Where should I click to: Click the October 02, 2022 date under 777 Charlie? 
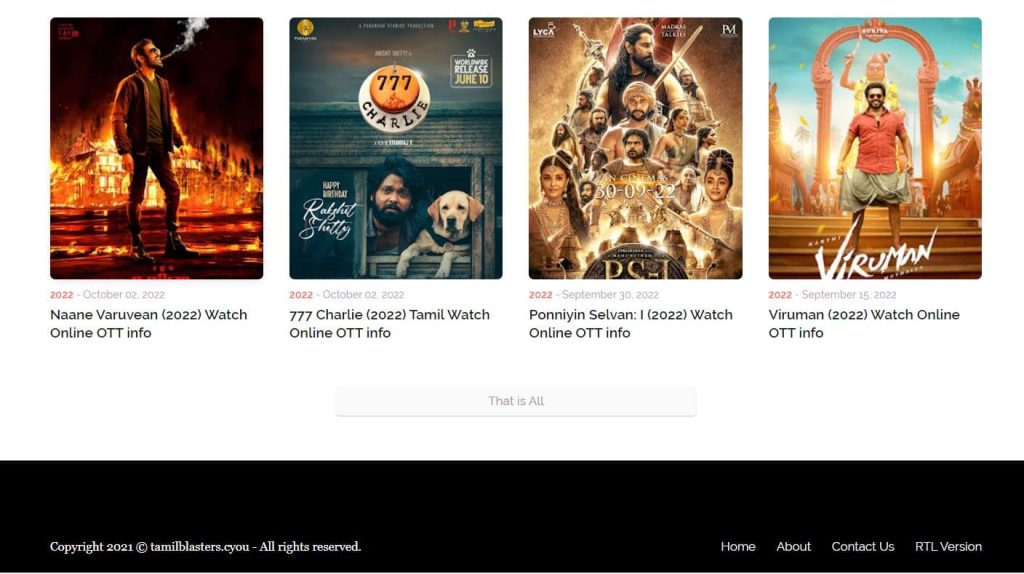363,295
